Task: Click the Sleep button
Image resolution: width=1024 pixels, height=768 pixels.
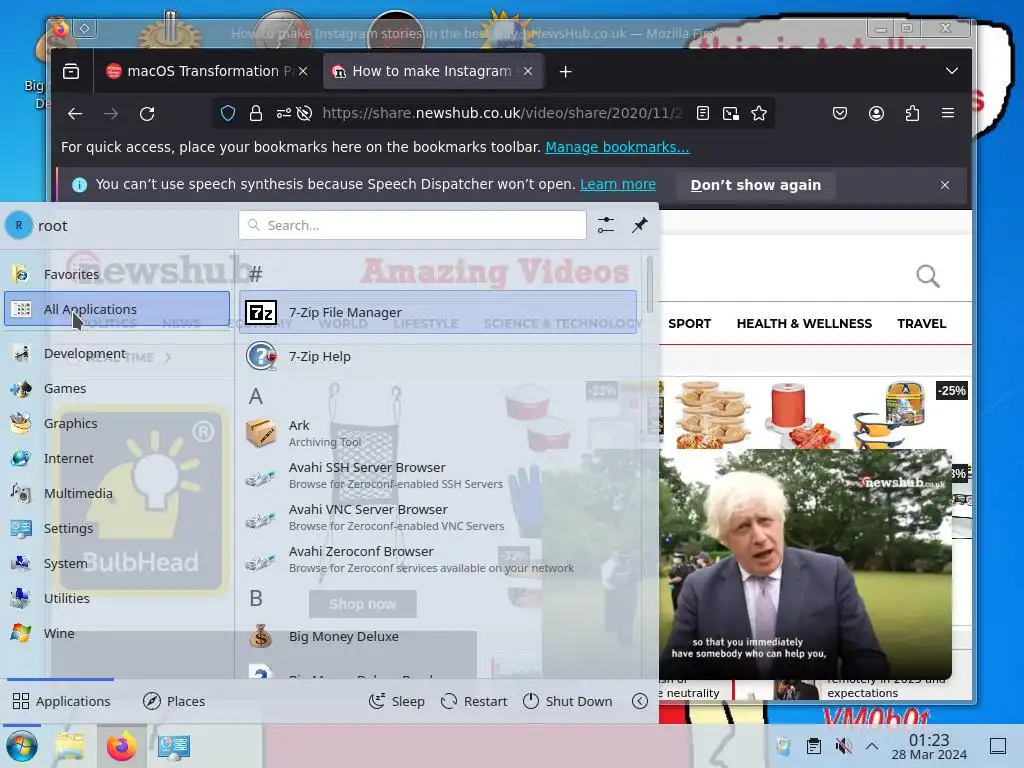Action: [396, 701]
